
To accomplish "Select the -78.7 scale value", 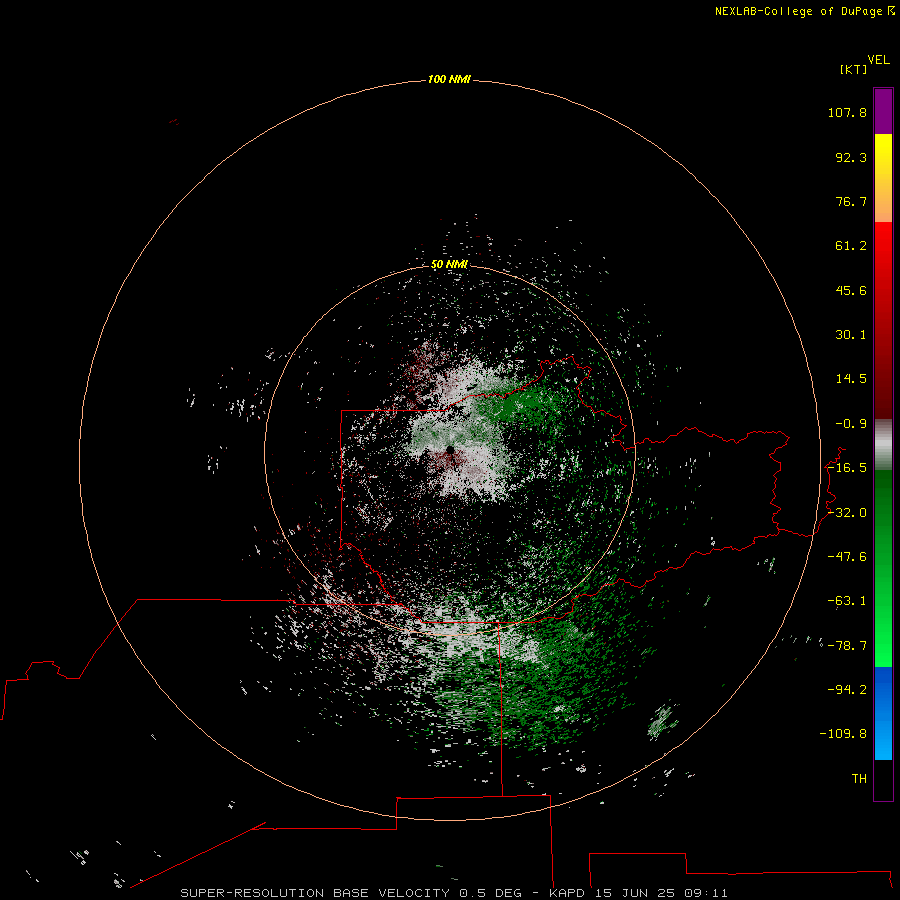I will coord(847,646).
